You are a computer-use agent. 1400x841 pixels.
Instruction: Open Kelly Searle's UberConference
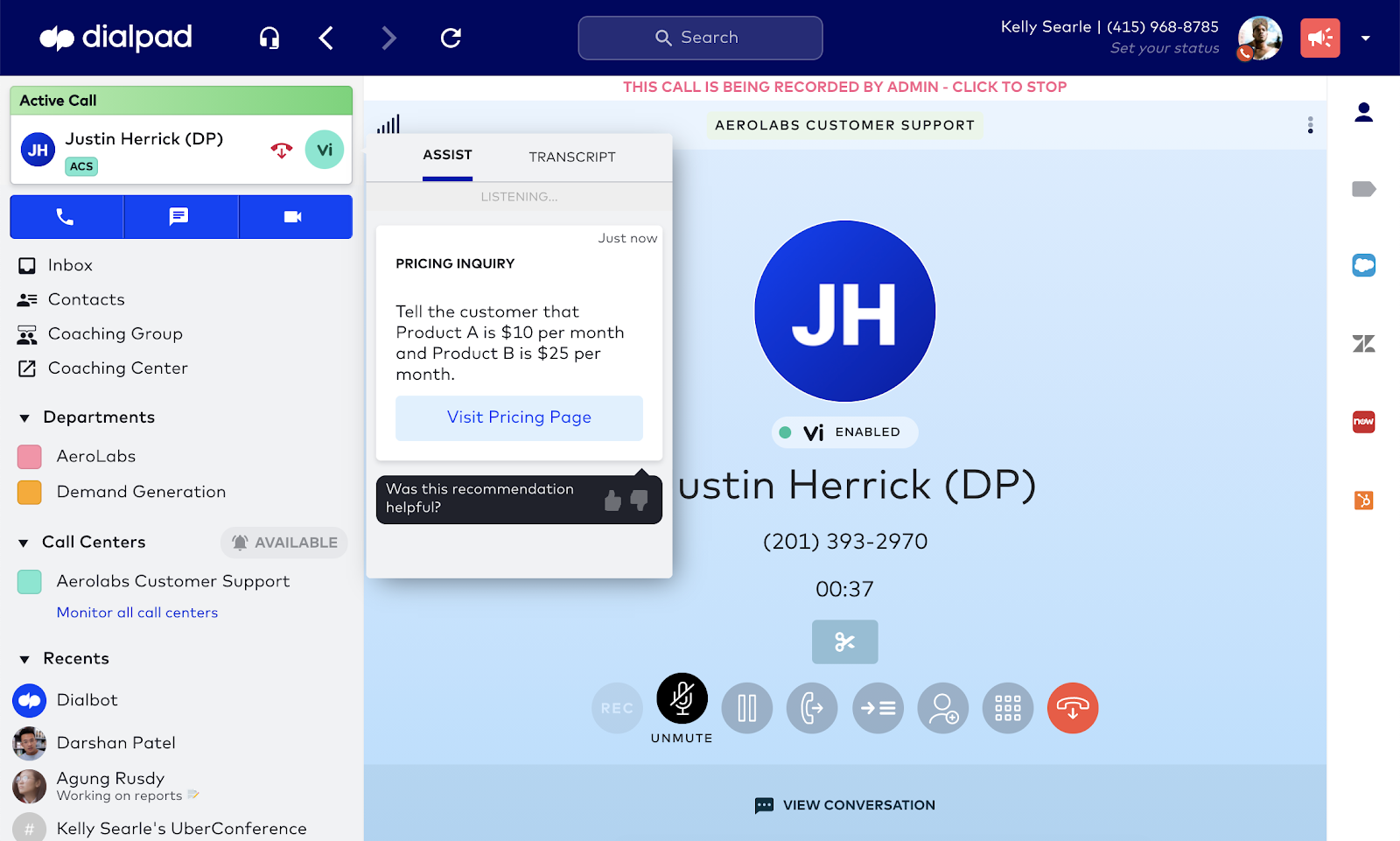tap(181, 829)
